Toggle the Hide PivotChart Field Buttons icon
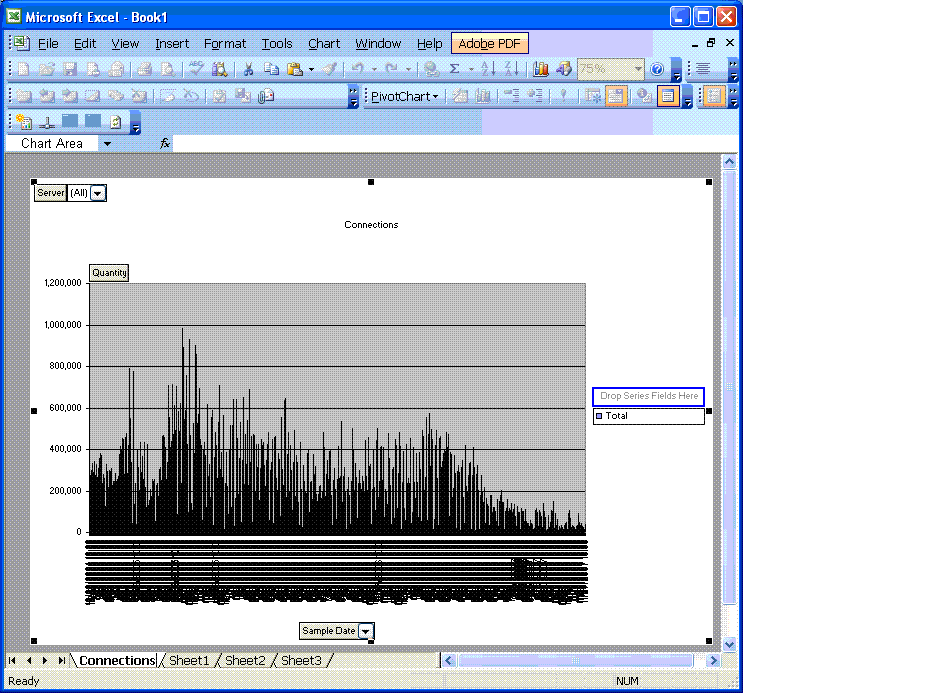This screenshot has height=693, width=940. click(x=615, y=96)
